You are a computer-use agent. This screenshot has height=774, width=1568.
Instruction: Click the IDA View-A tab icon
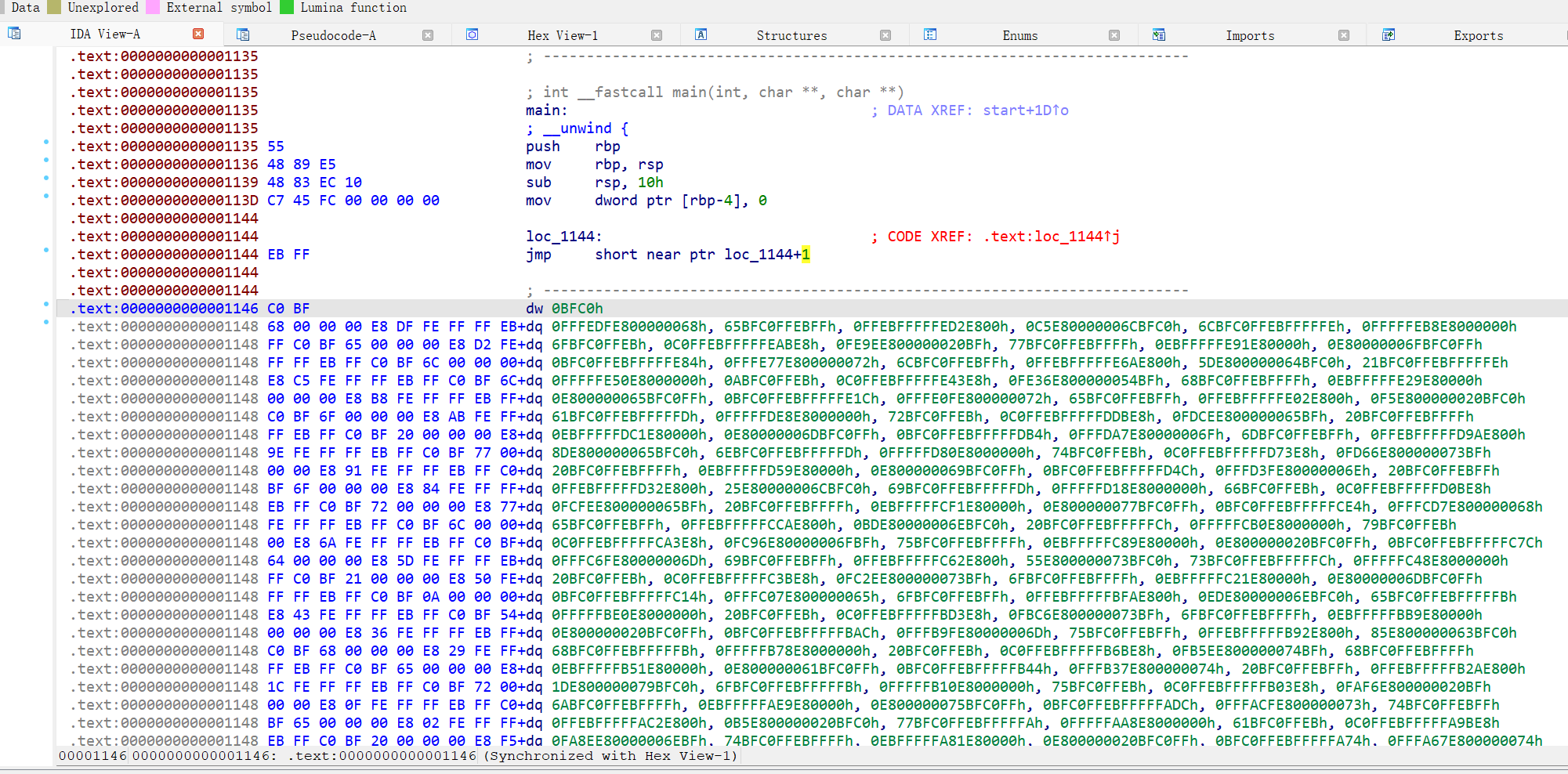14,34
